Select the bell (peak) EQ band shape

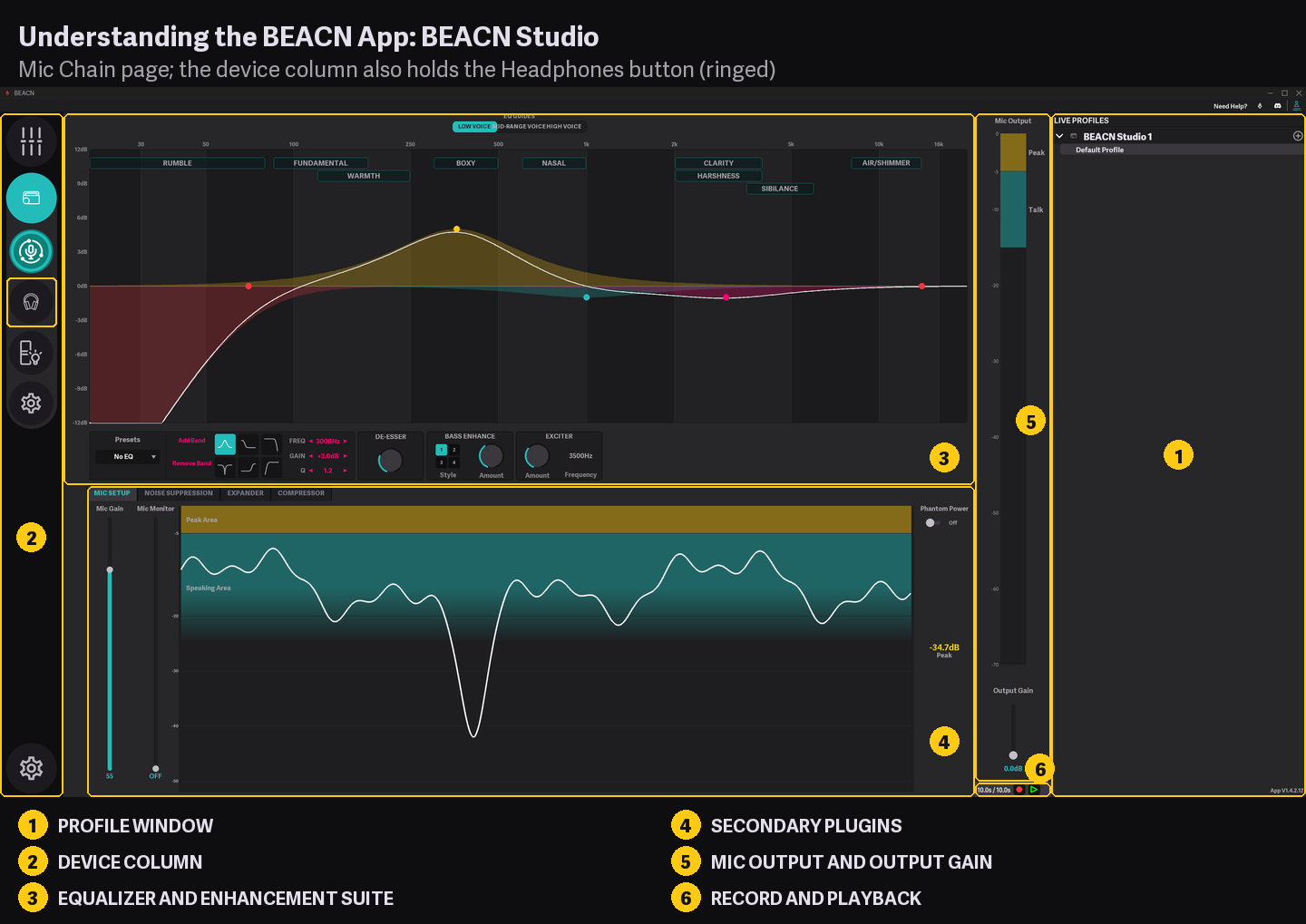tap(225, 444)
